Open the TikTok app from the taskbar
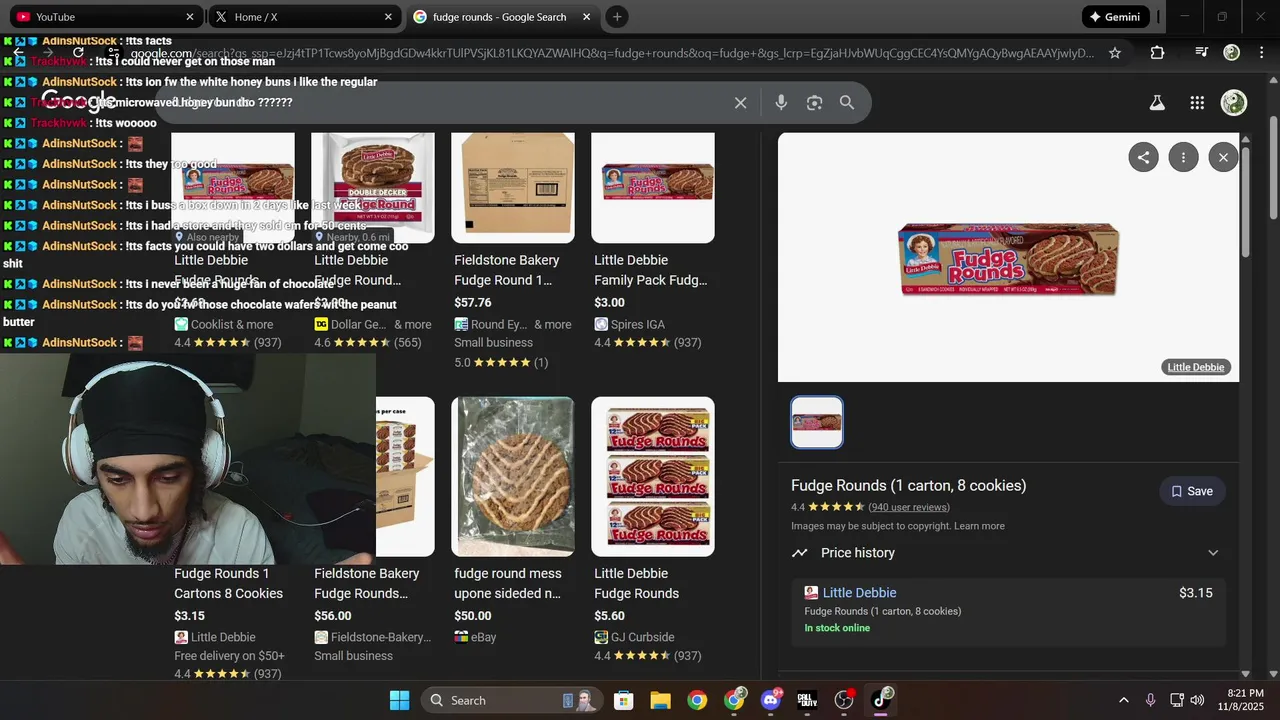Viewport: 1280px width, 720px height. 880,700
